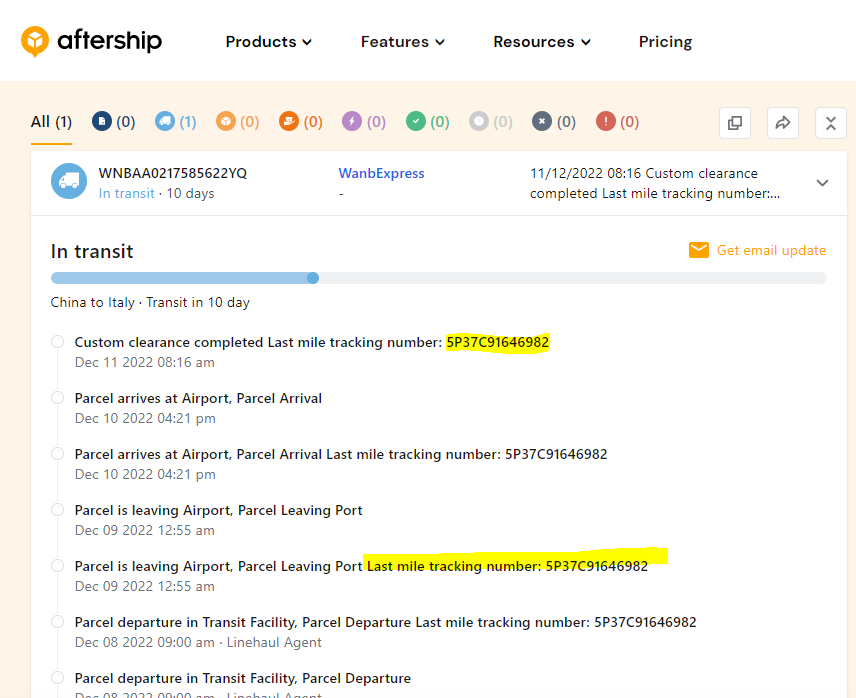Select the All (1) tab
The height and width of the screenshot is (698, 856).
pyautogui.click(x=51, y=122)
